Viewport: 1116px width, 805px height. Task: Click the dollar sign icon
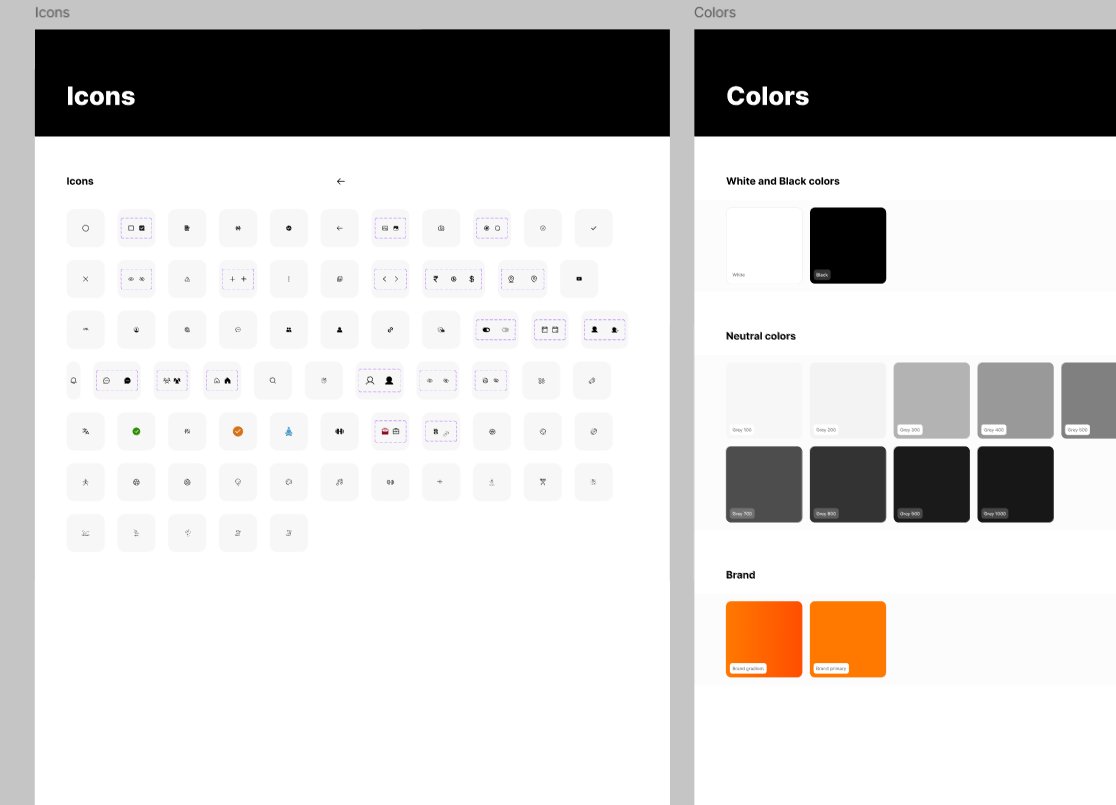471,279
